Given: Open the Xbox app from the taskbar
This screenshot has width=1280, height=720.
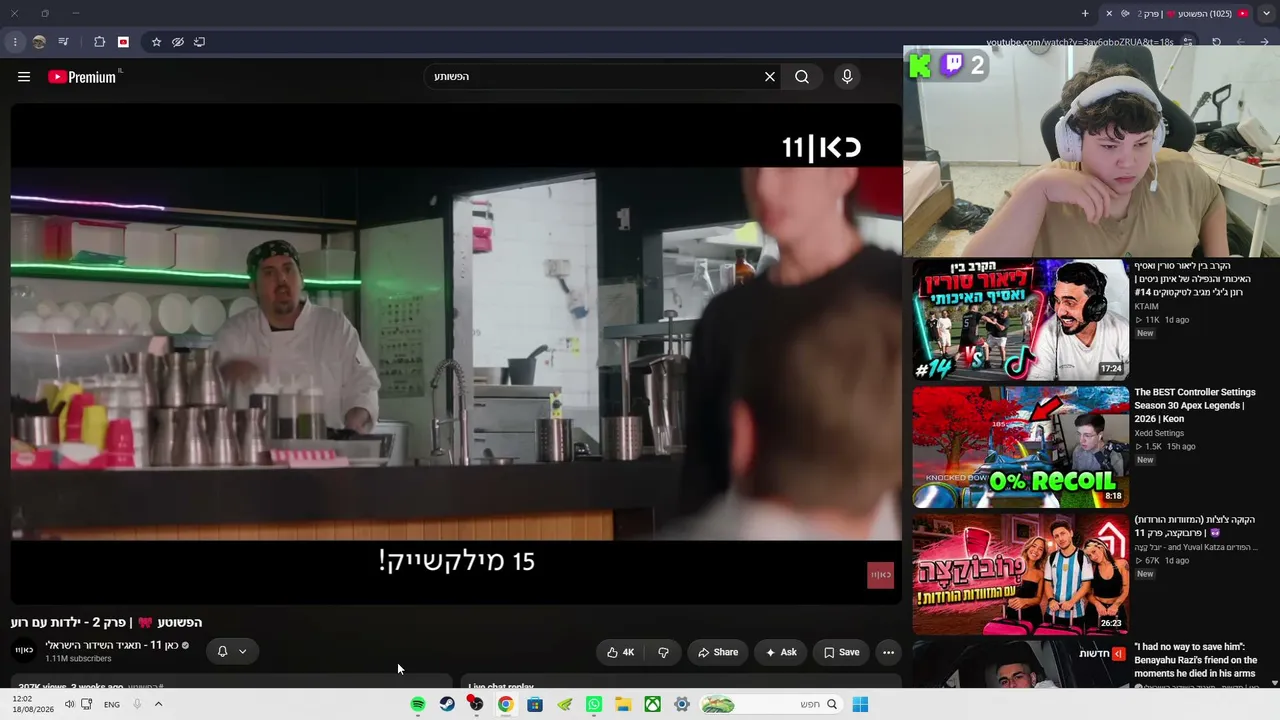Looking at the screenshot, I should coord(652,704).
